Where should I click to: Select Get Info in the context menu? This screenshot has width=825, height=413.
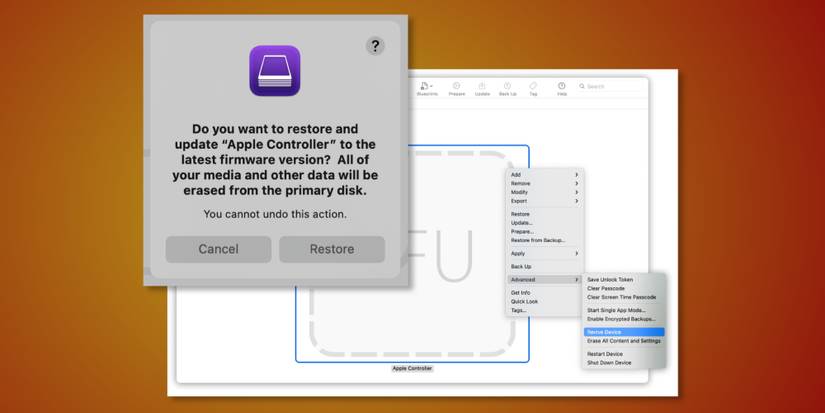point(545,293)
